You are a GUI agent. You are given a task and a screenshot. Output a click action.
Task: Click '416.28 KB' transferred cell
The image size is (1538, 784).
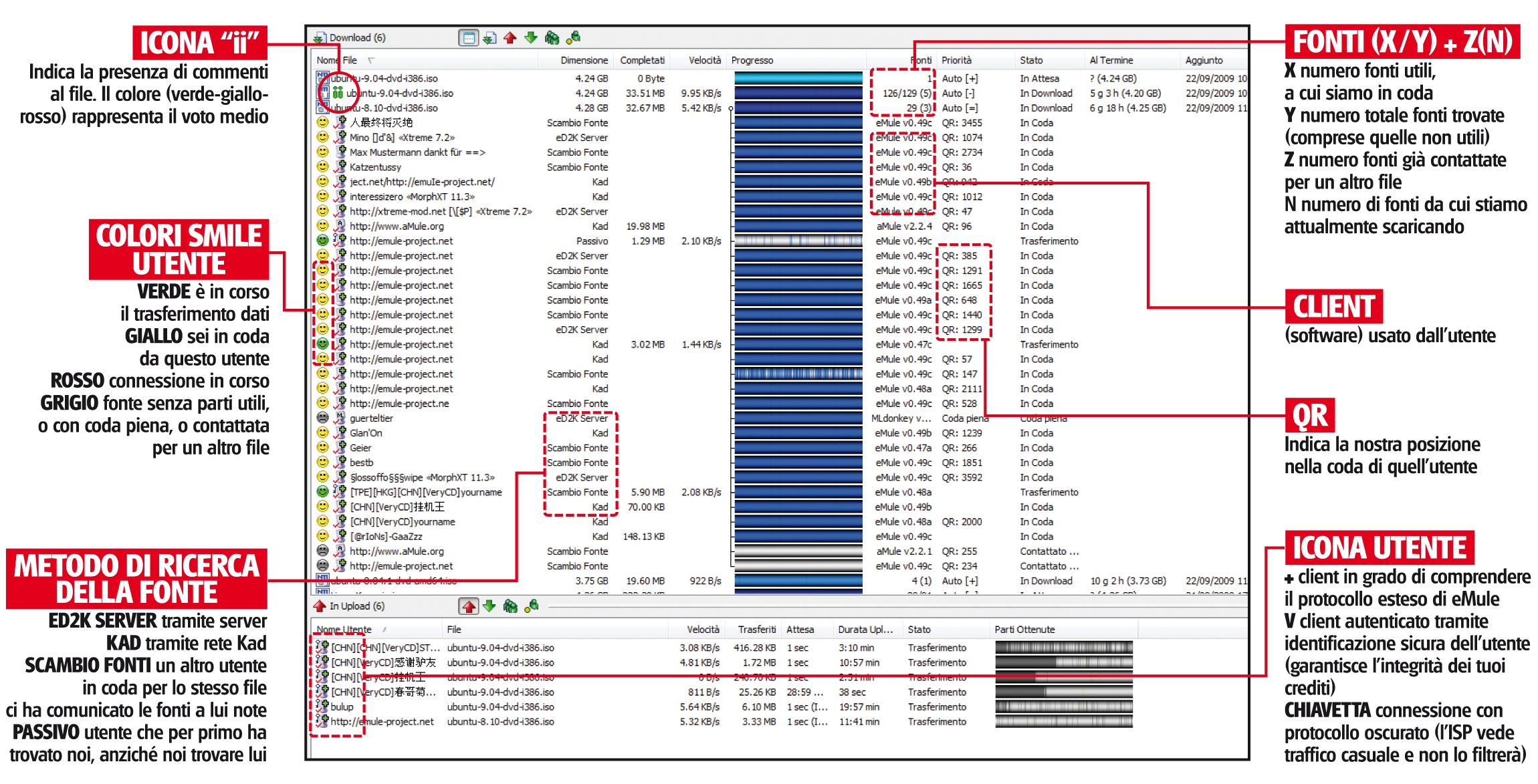tap(754, 648)
